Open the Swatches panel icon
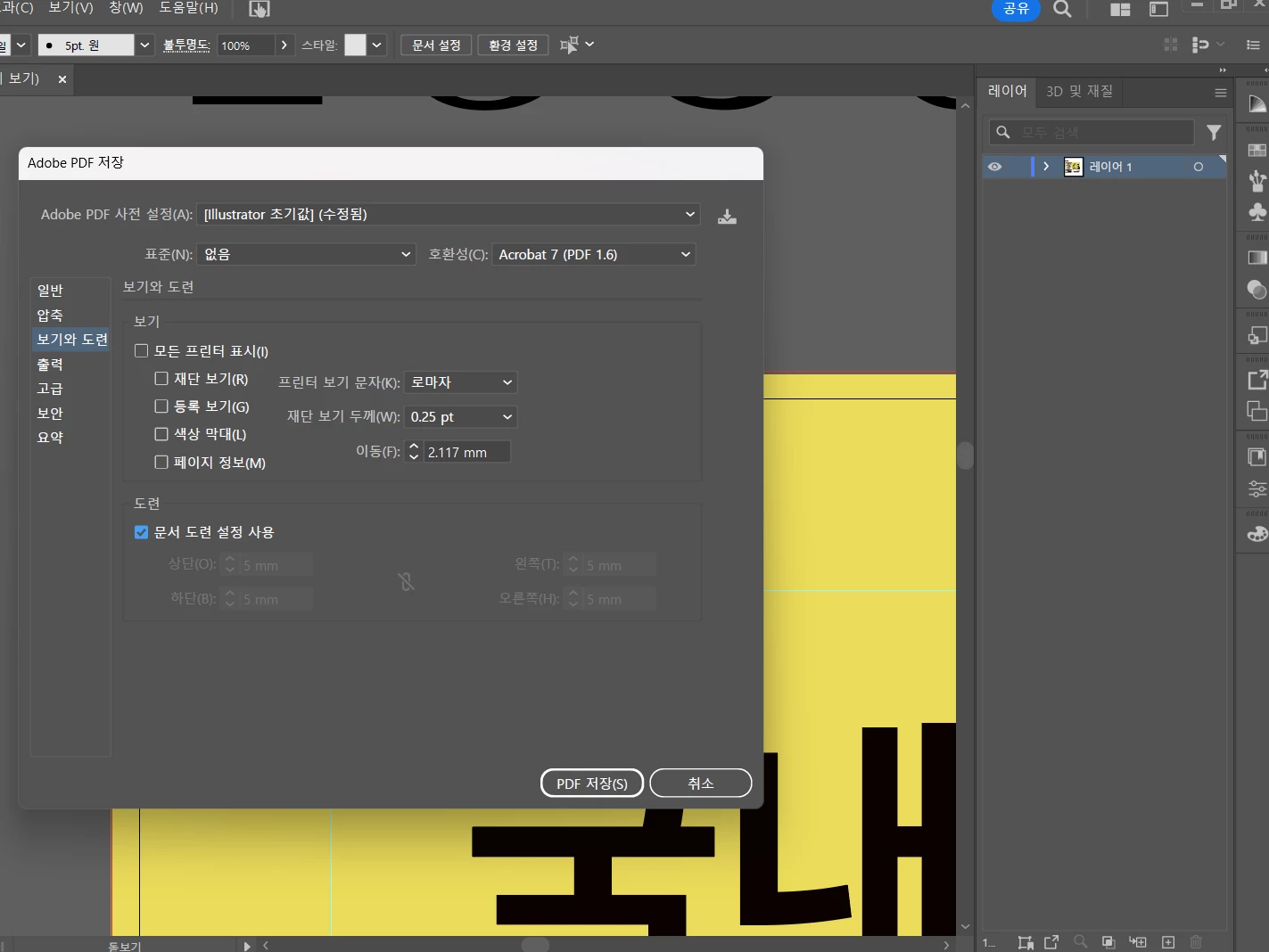Screen dimensions: 1269x952 point(1257,150)
